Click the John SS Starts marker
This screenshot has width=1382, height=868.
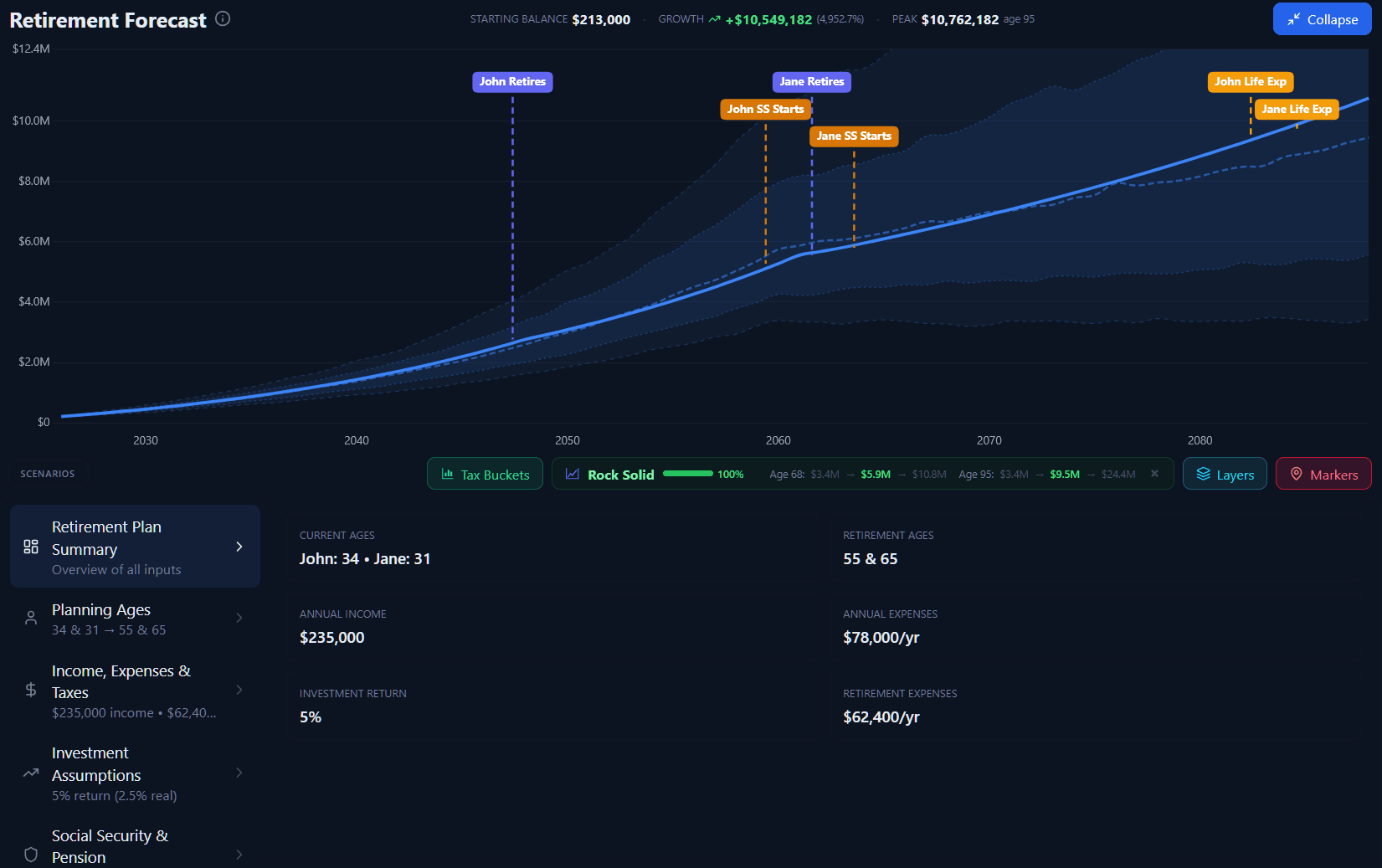[765, 109]
